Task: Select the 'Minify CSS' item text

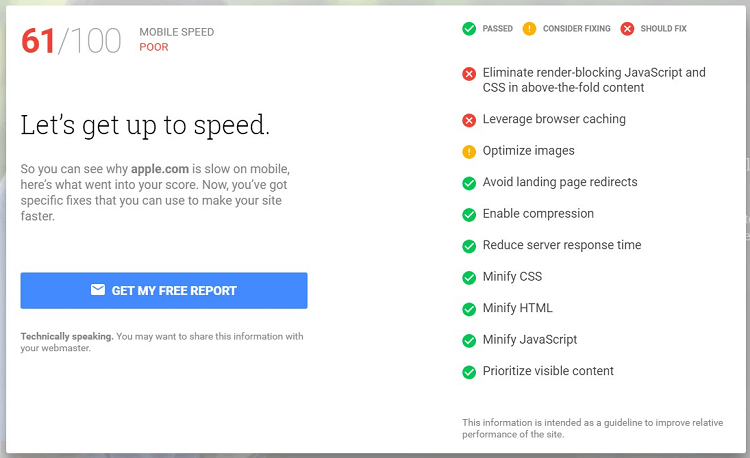Action: point(512,276)
